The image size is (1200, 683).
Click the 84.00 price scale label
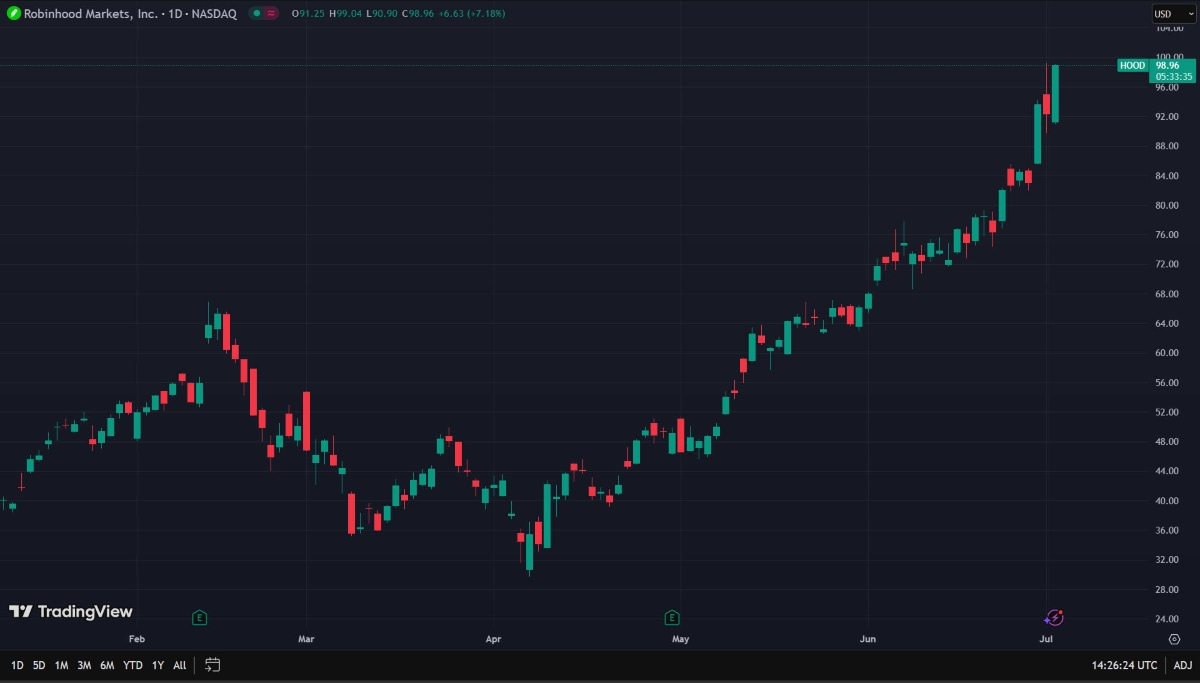[x=1168, y=176]
